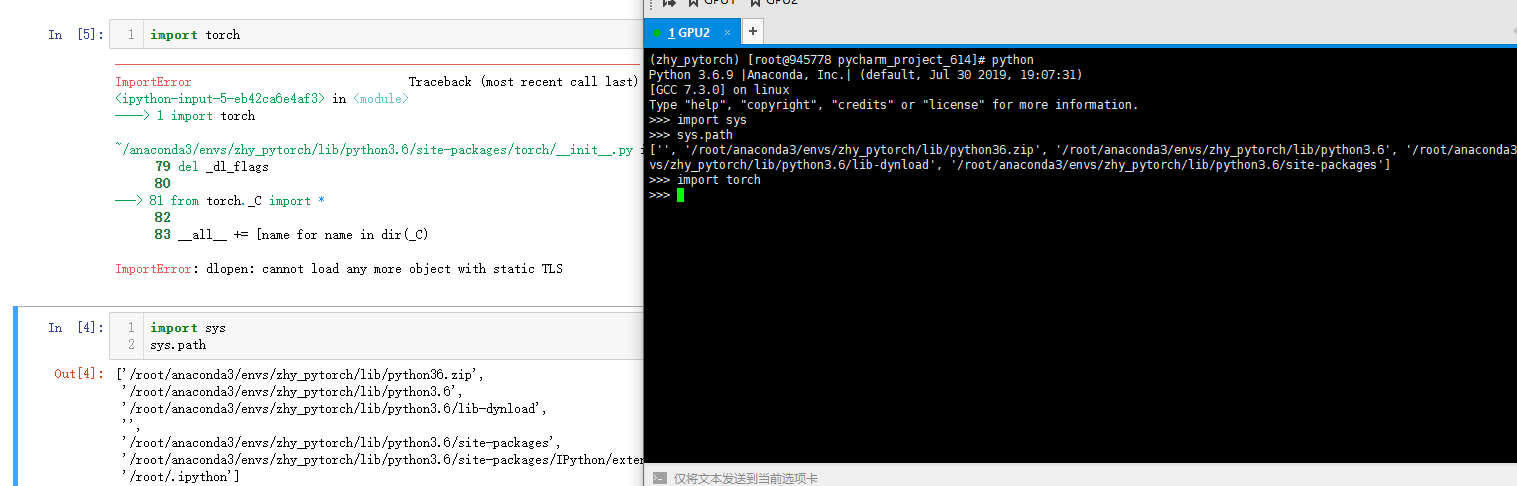This screenshot has width=1517, height=486.
Task: Click the 'Traceback (most recent call last)' text
Action: pyautogui.click(x=523, y=81)
